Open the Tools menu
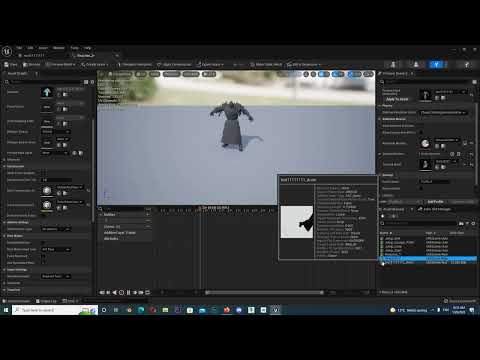This screenshot has width=480, height=360. pyautogui.click(x=74, y=48)
